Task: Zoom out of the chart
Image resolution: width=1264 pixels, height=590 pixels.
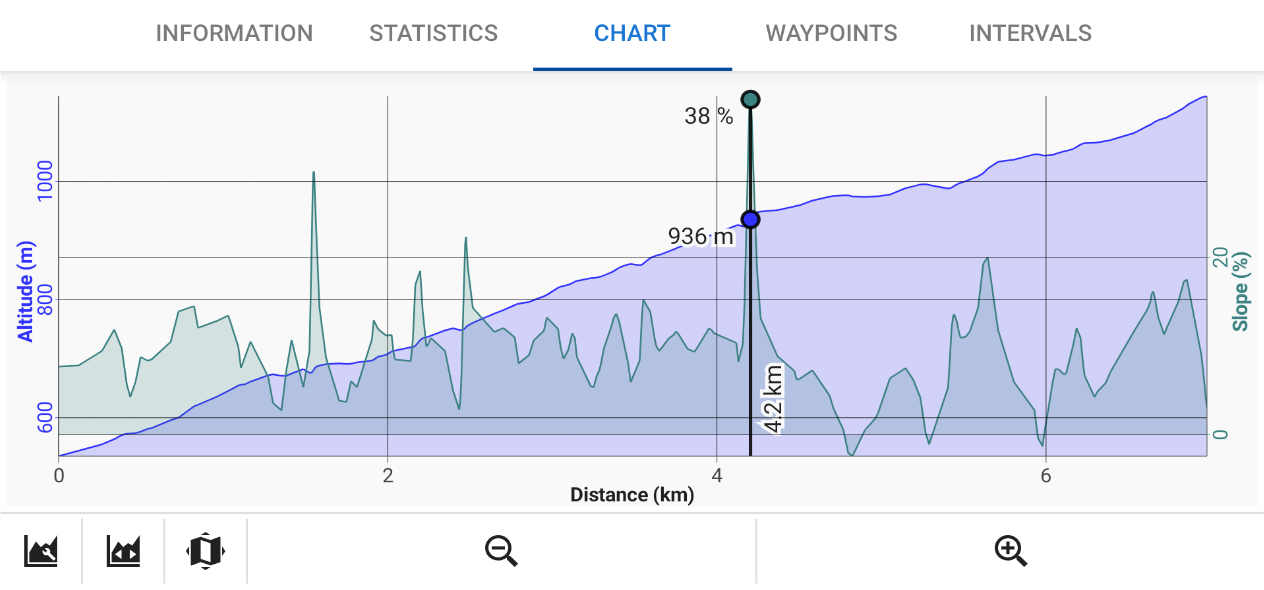Action: [x=501, y=550]
